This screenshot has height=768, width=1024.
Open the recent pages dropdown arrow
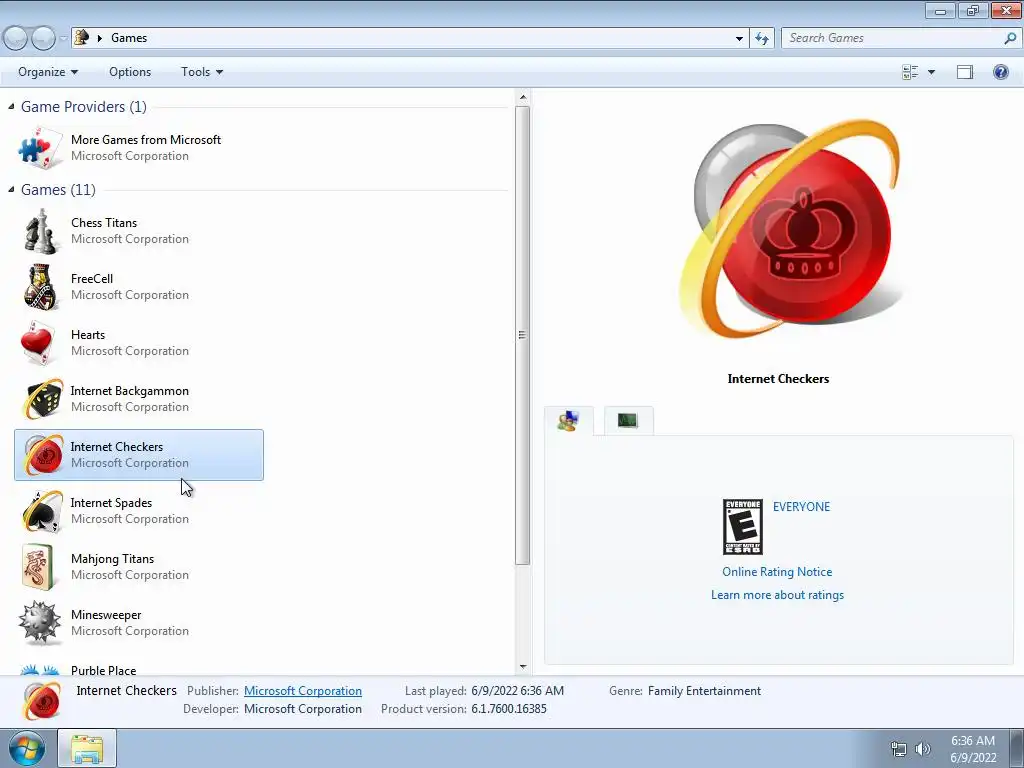63,39
